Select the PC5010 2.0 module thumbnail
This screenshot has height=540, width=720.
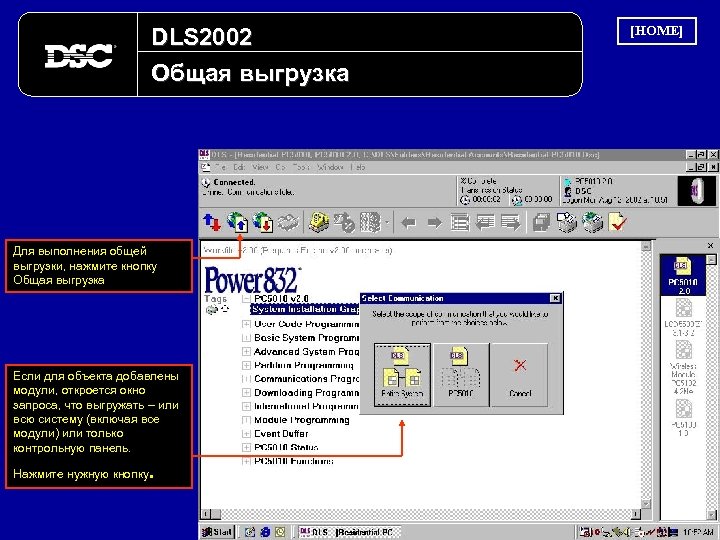point(683,276)
